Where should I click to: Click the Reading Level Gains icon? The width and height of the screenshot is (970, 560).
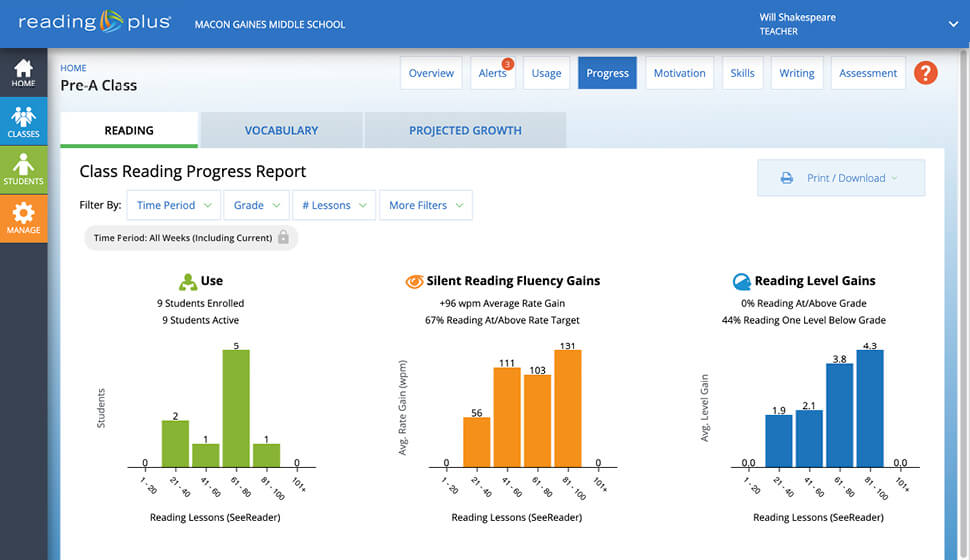pyautogui.click(x=741, y=282)
